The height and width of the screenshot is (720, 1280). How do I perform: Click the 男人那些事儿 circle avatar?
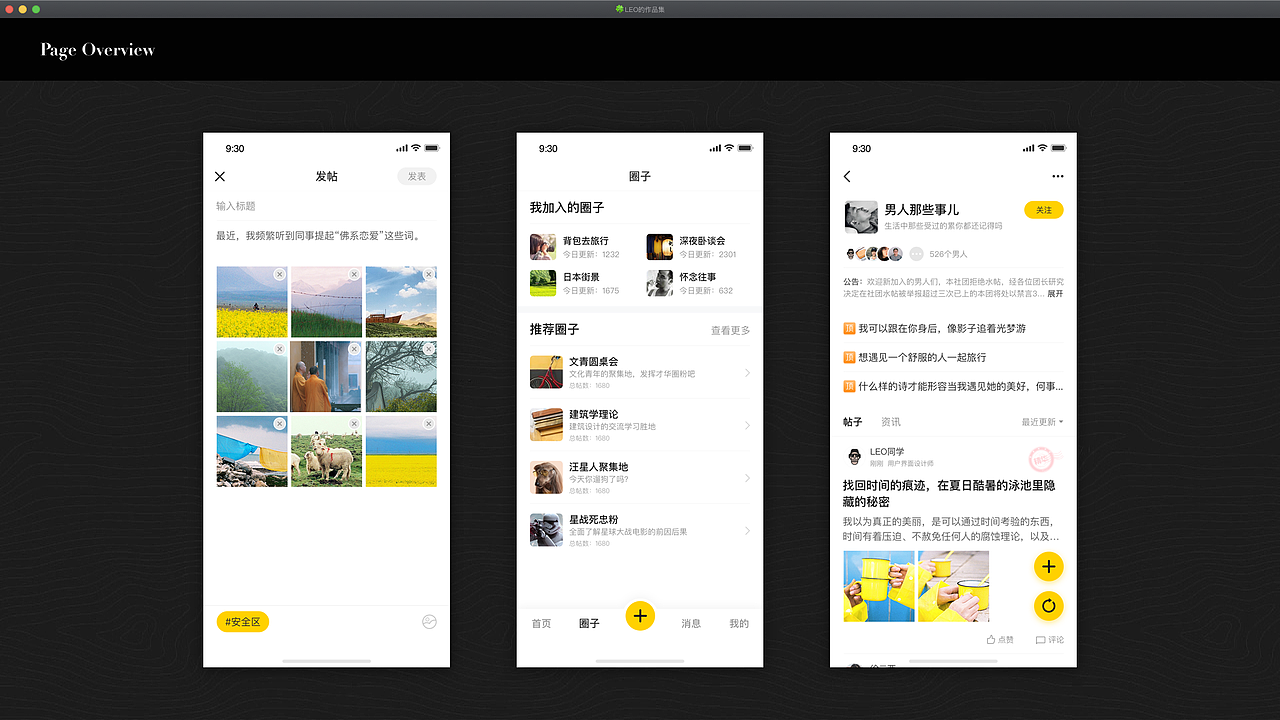[x=861, y=217]
